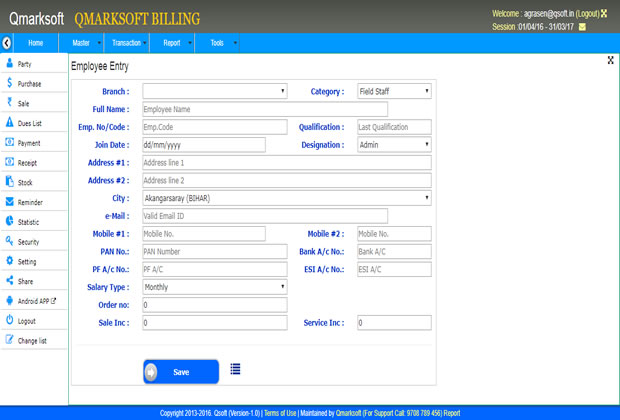The height and width of the screenshot is (420, 620).
Task: Click the Full Name input field
Action: (264, 109)
